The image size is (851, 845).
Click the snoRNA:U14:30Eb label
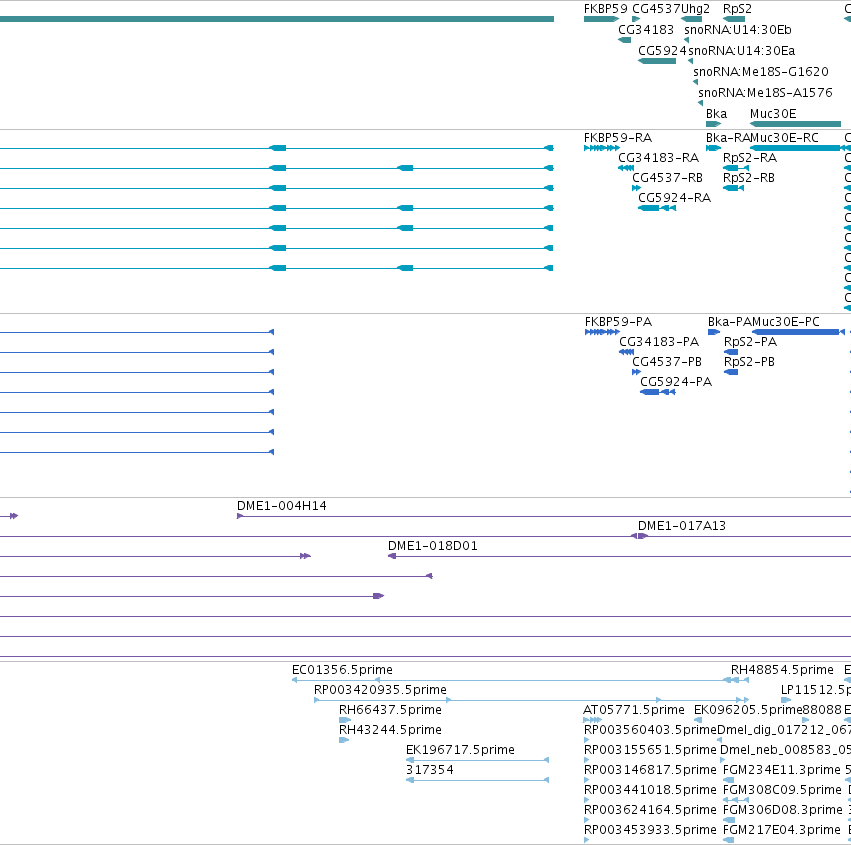[738, 30]
